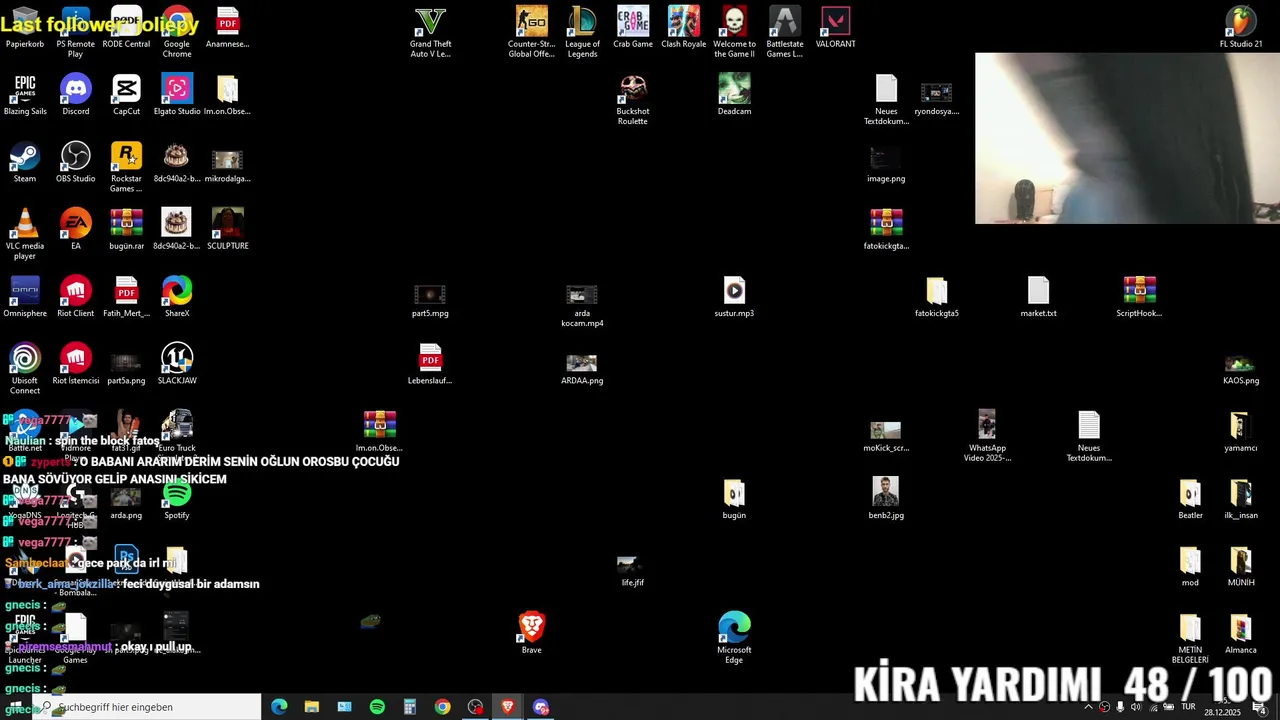This screenshot has height=720, width=1280.
Task: Open Microsoft Edge from the taskbar
Action: pyautogui.click(x=279, y=707)
